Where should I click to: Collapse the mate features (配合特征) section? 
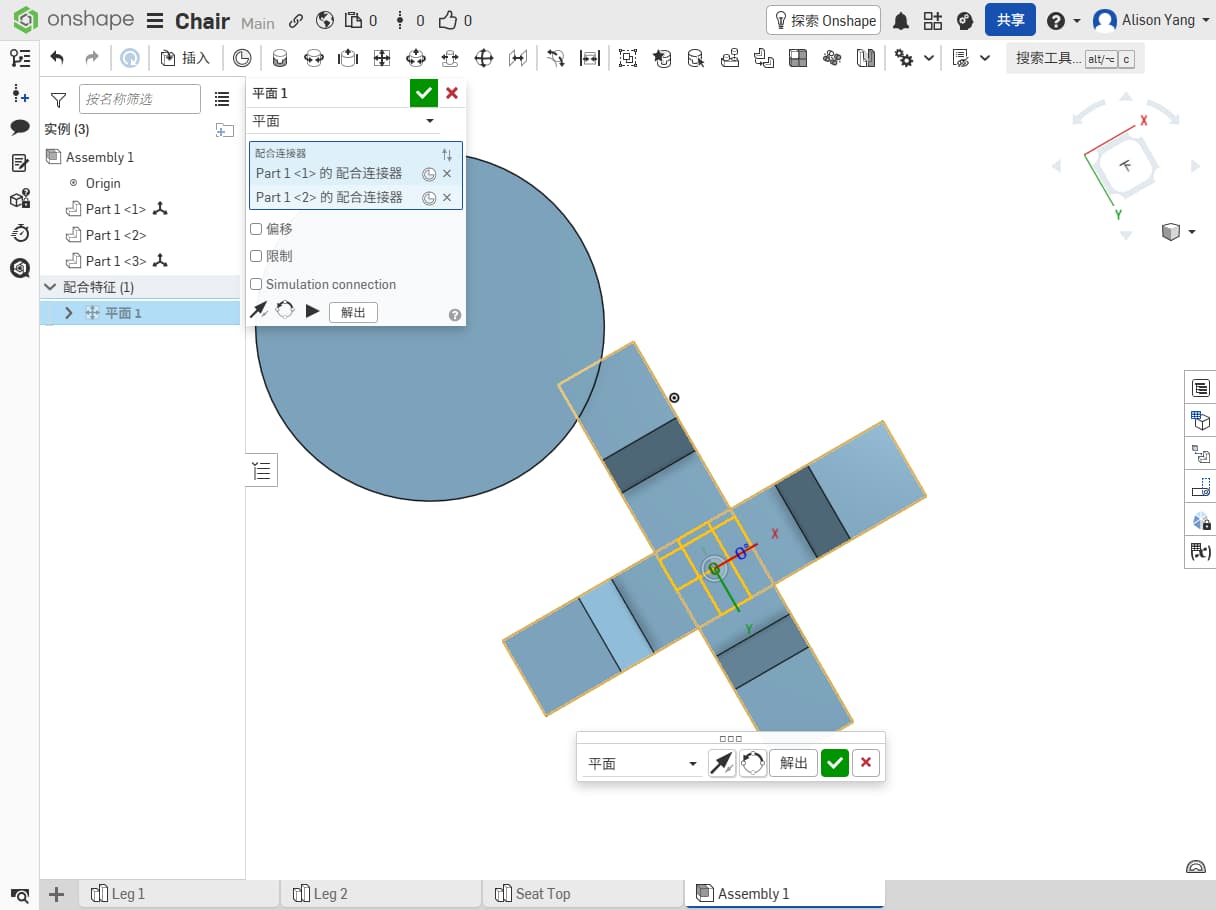(50, 287)
